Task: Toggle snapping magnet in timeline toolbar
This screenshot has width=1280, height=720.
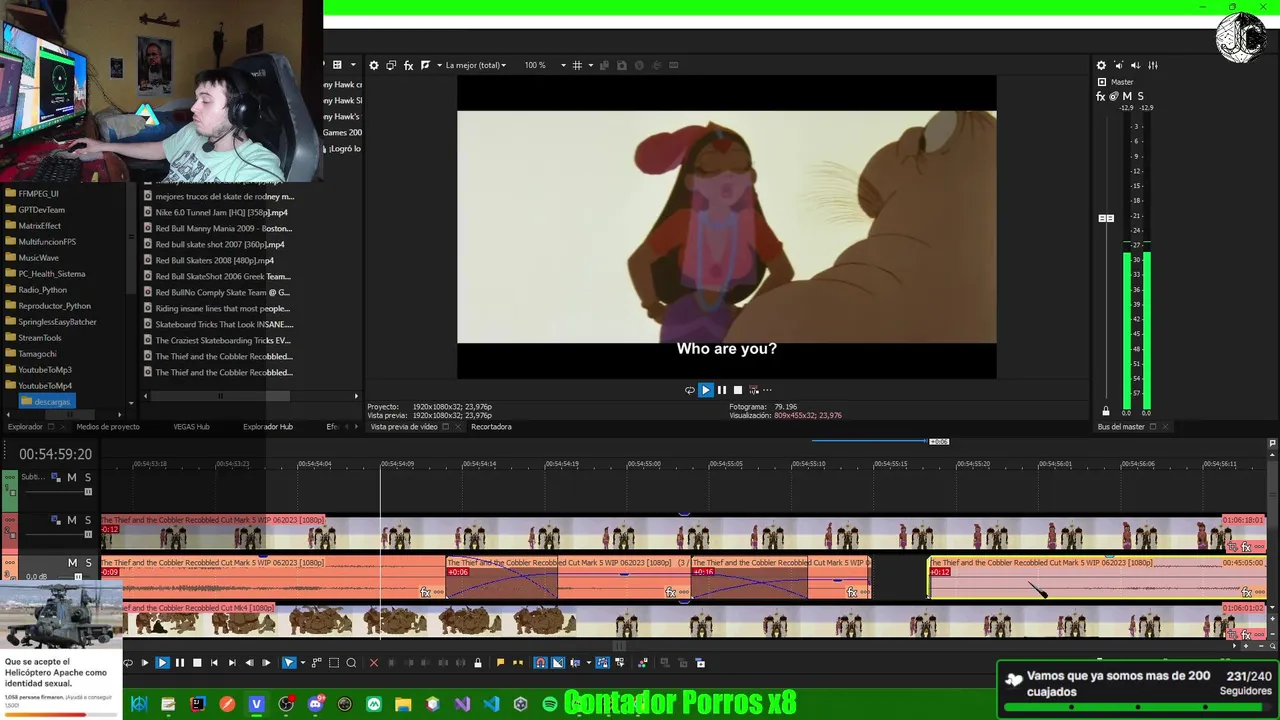Action: coord(540,662)
